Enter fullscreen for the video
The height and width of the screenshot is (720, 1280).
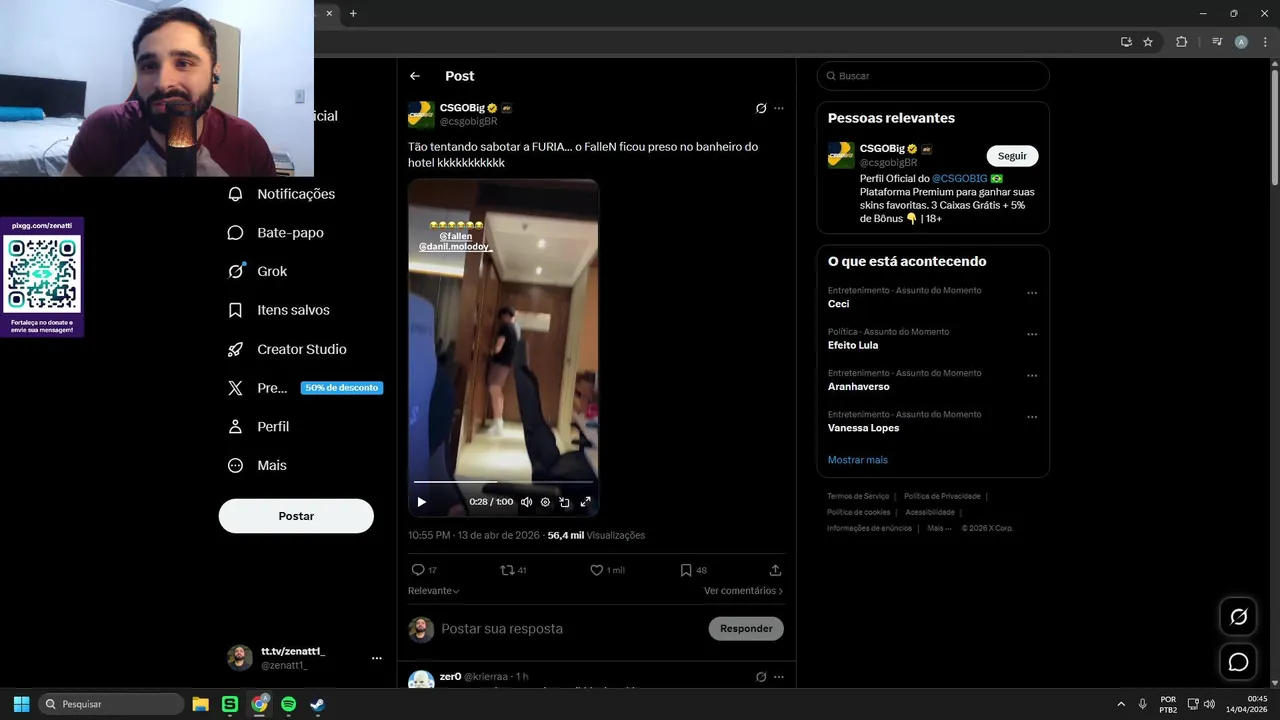pyautogui.click(x=586, y=502)
